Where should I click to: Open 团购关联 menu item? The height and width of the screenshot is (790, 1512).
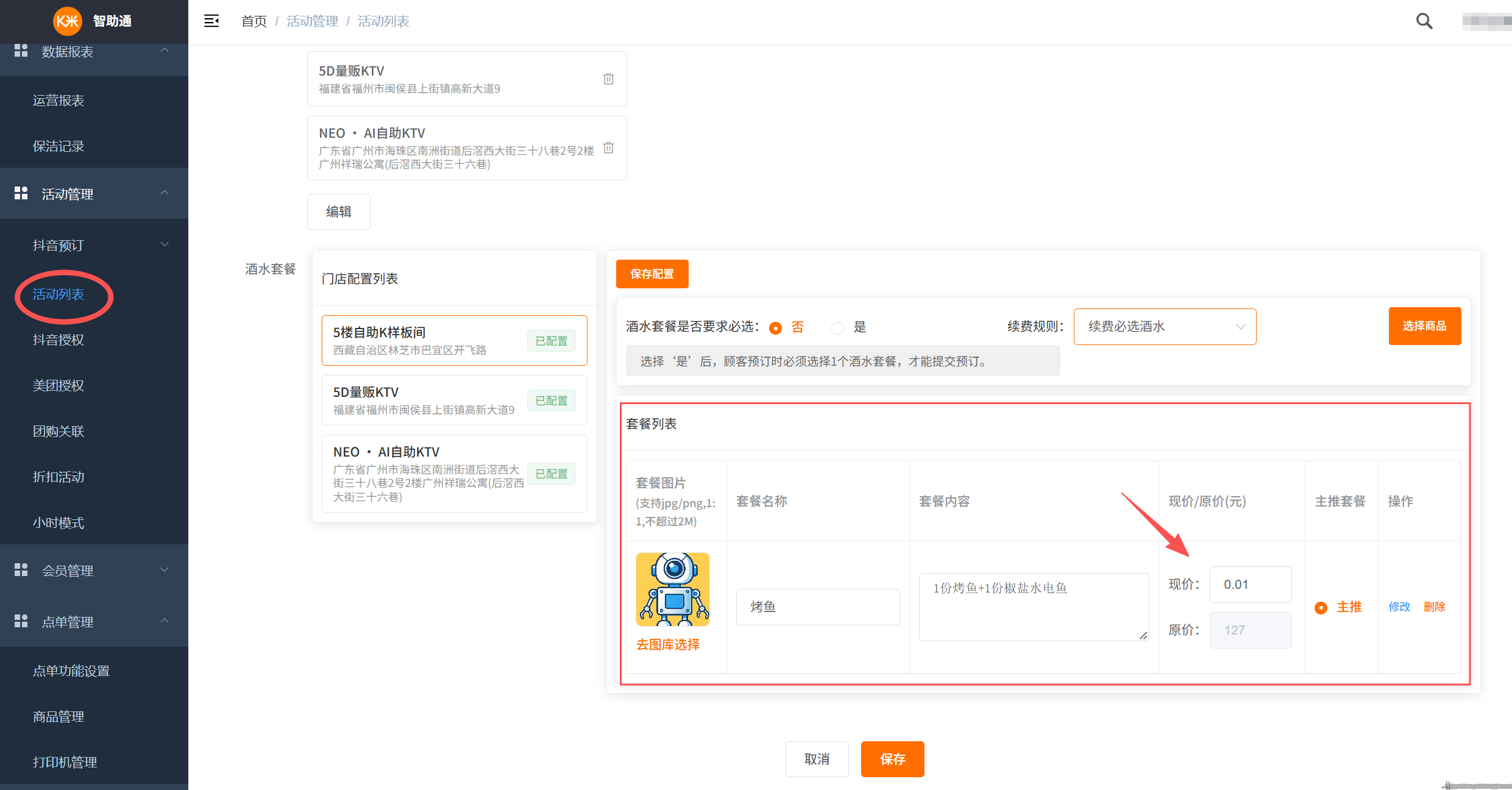tap(59, 432)
